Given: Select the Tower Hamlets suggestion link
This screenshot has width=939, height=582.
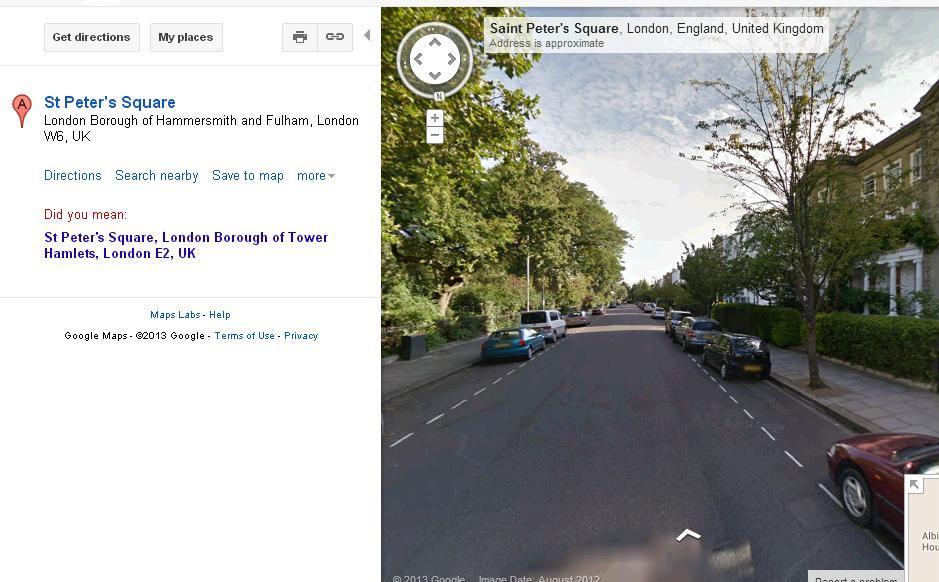Looking at the screenshot, I should coord(186,245).
